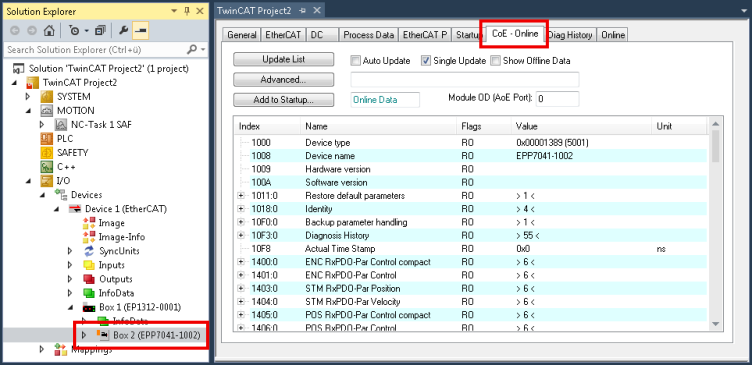
Task: Click the Image-Info node icon
Action: click(89, 237)
